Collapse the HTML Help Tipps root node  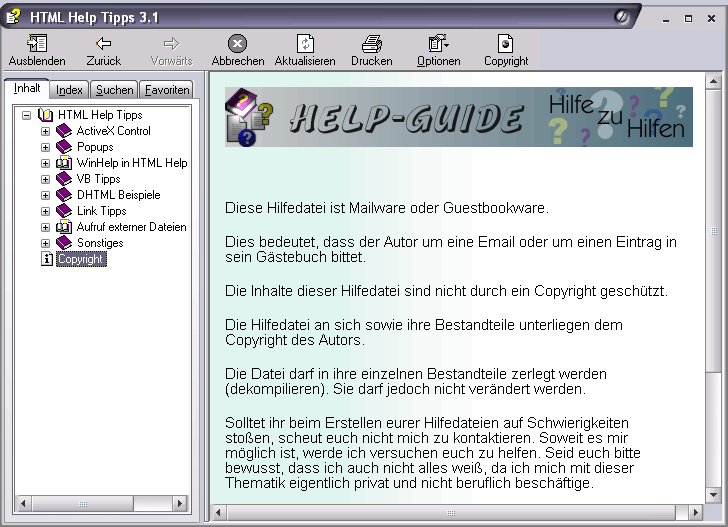[26, 115]
